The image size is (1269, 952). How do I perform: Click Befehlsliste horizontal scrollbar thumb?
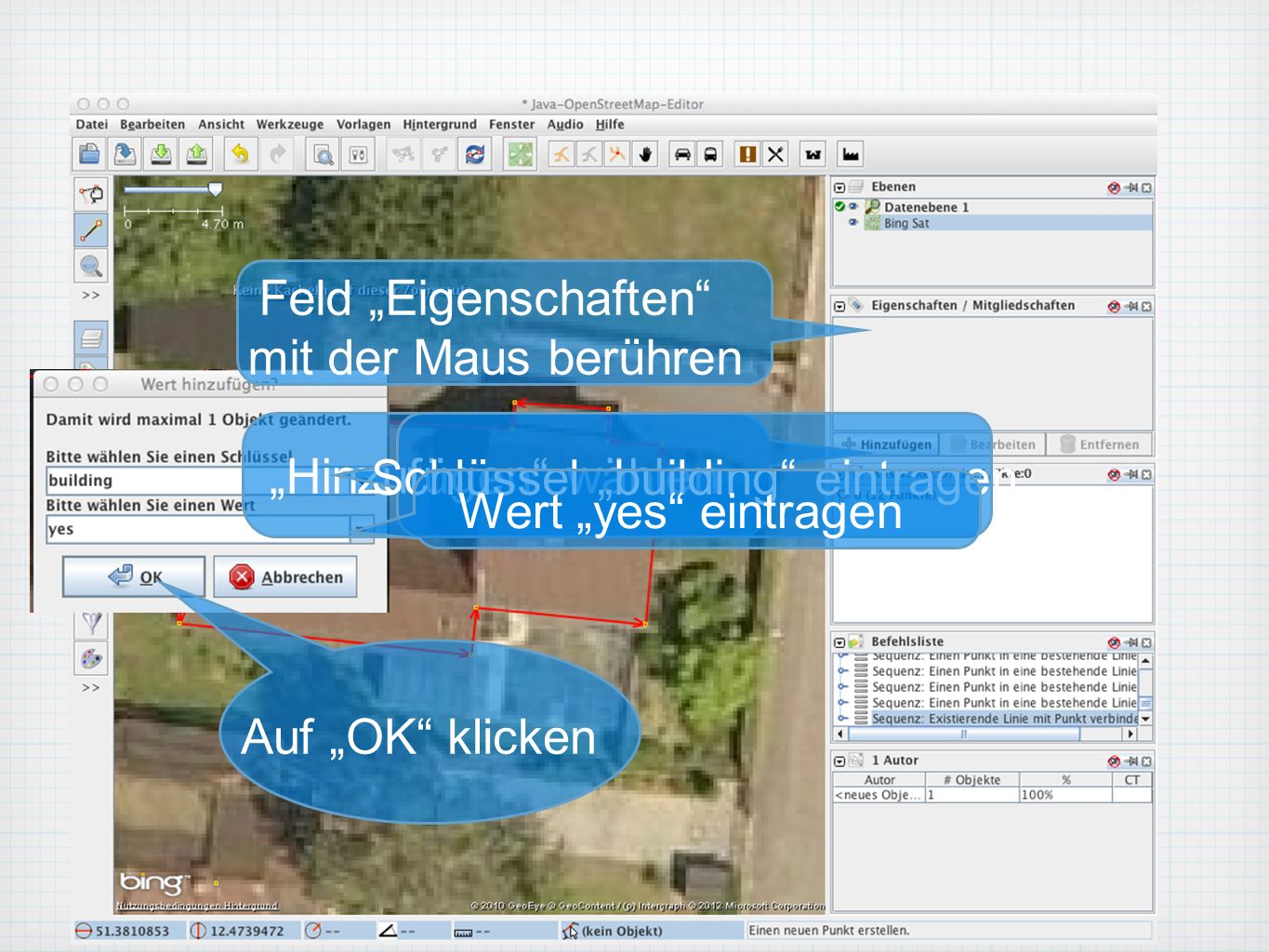pyautogui.click(x=964, y=734)
